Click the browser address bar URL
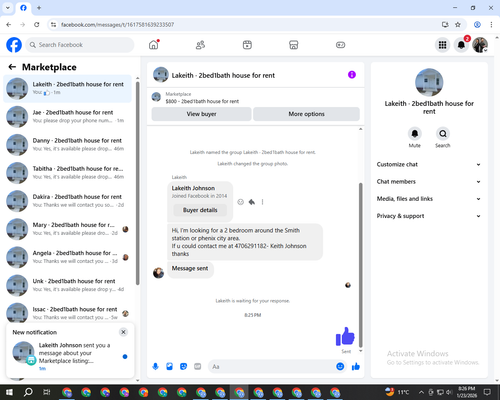Image resolution: width=500 pixels, height=400 pixels. point(117,25)
